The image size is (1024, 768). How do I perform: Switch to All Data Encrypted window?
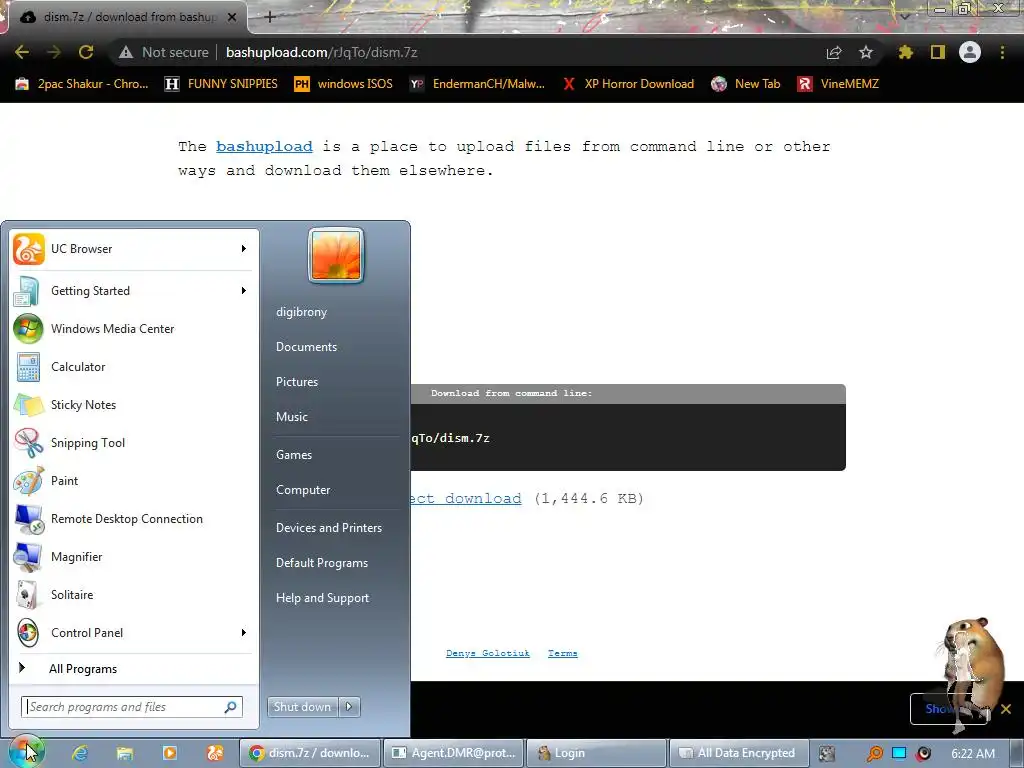(x=739, y=753)
